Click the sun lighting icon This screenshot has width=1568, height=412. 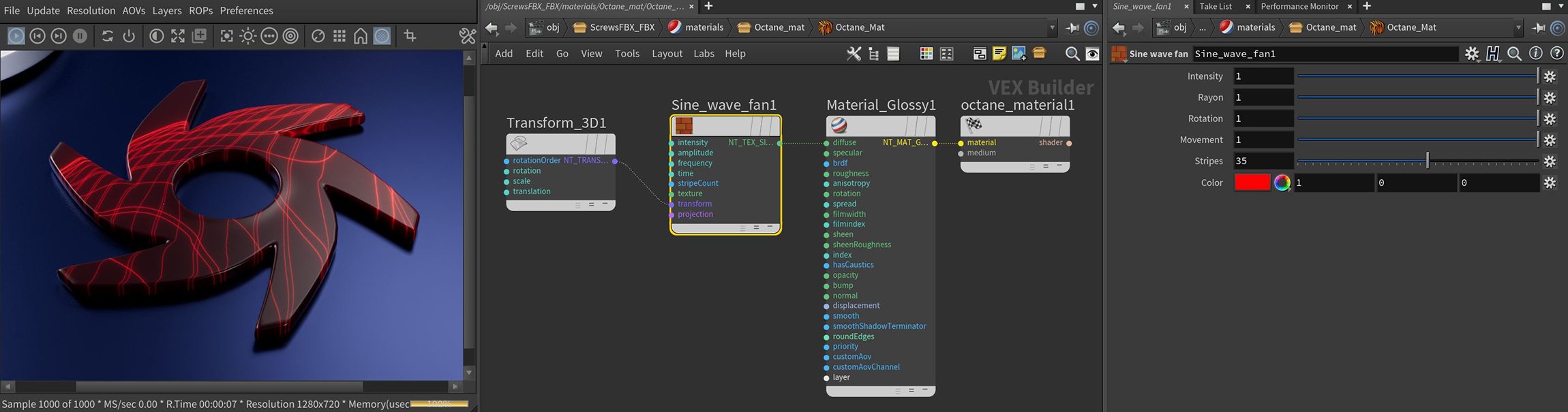coord(248,35)
